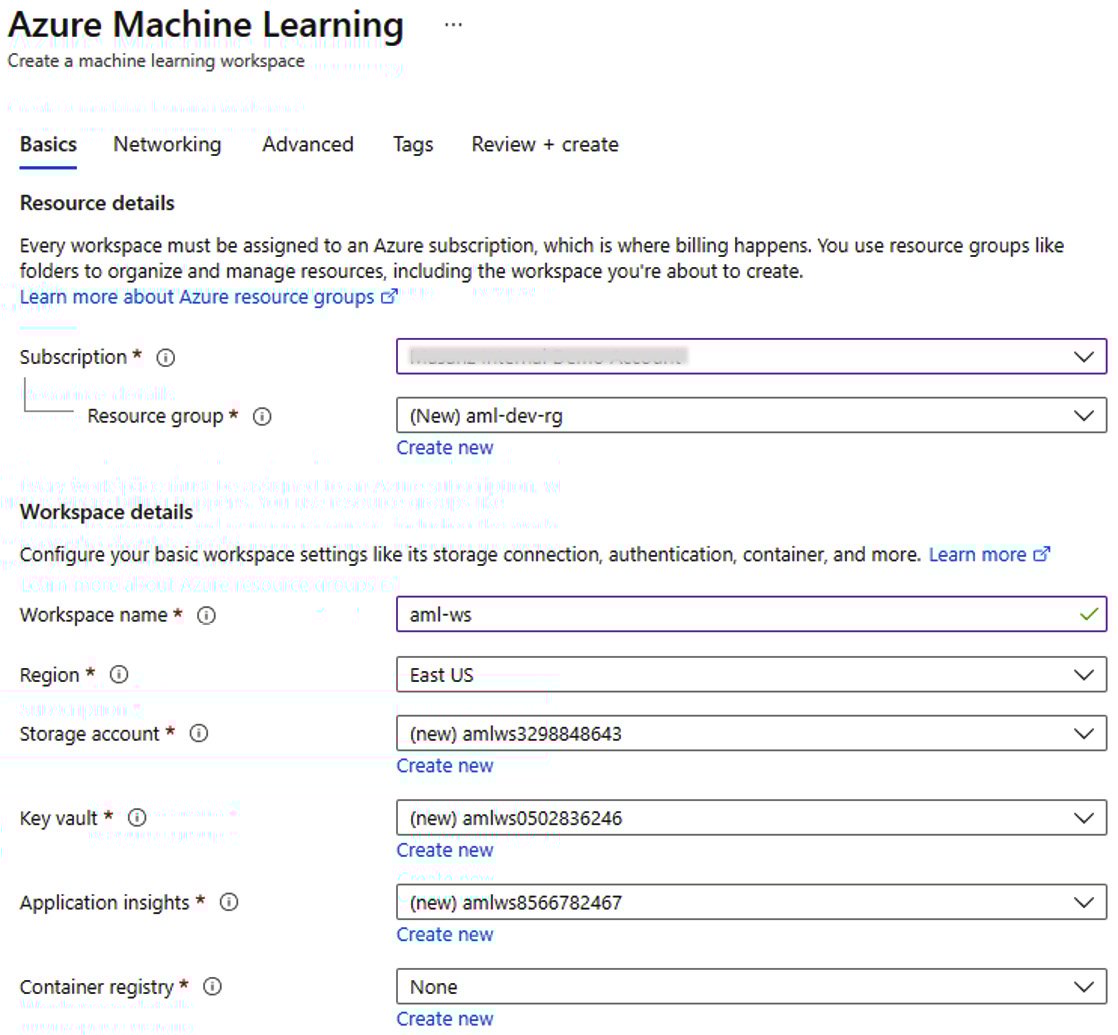Click the Create a machine learning workspace subtitle

pyautogui.click(x=156, y=61)
